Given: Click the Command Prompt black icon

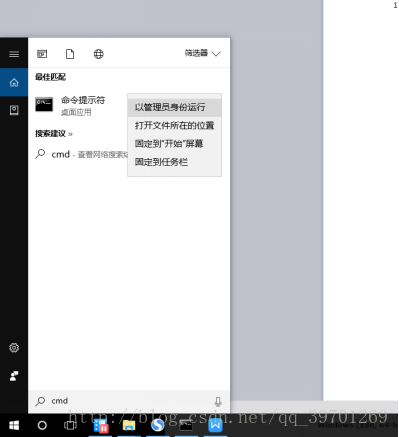Looking at the screenshot, I should pyautogui.click(x=44, y=105).
